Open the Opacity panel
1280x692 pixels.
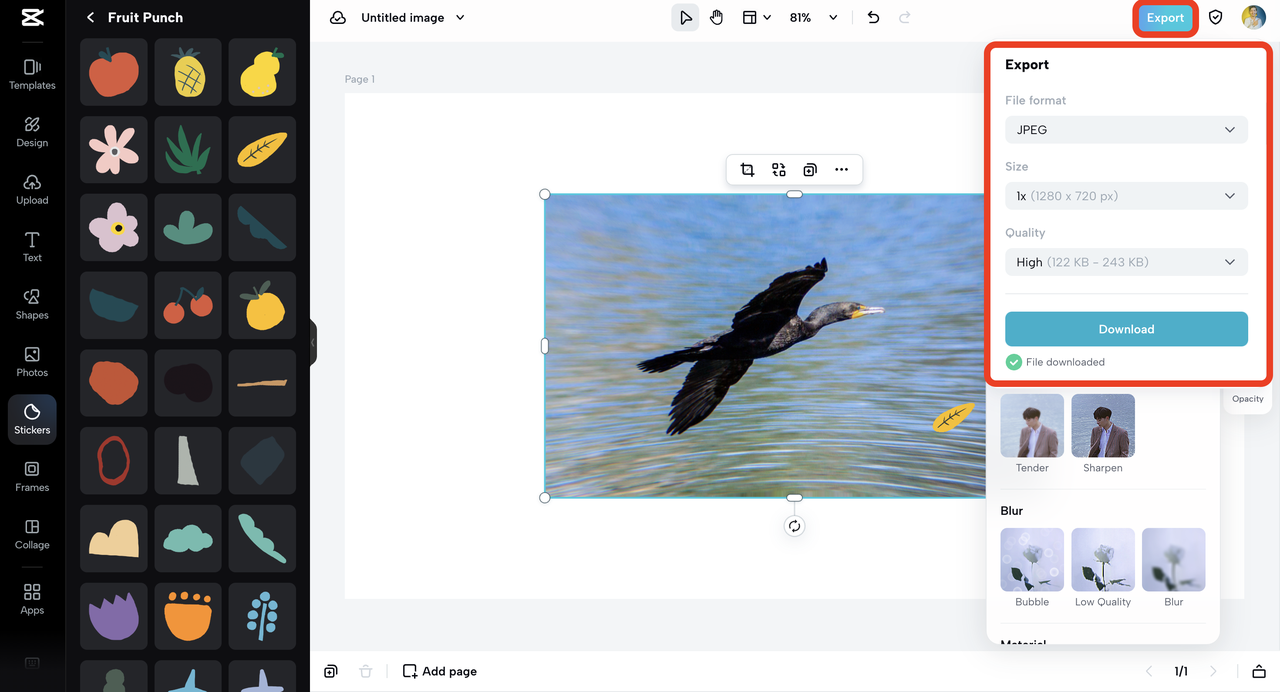pos(1248,398)
